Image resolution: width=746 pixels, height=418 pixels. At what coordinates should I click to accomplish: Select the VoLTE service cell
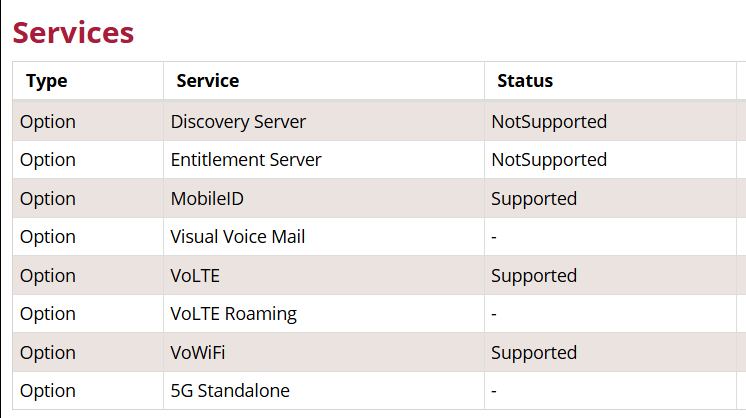click(196, 276)
